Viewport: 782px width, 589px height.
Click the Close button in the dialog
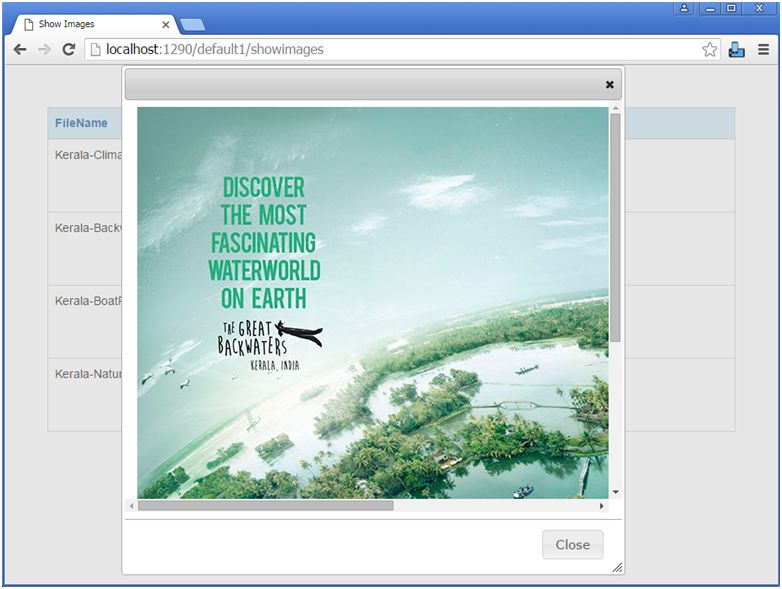573,545
